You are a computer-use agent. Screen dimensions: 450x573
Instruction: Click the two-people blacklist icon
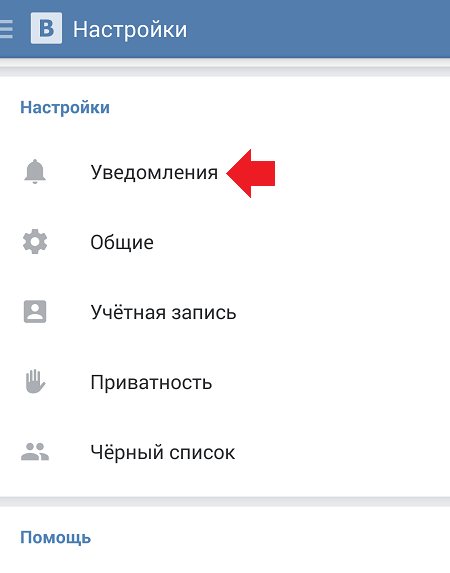[x=35, y=452]
